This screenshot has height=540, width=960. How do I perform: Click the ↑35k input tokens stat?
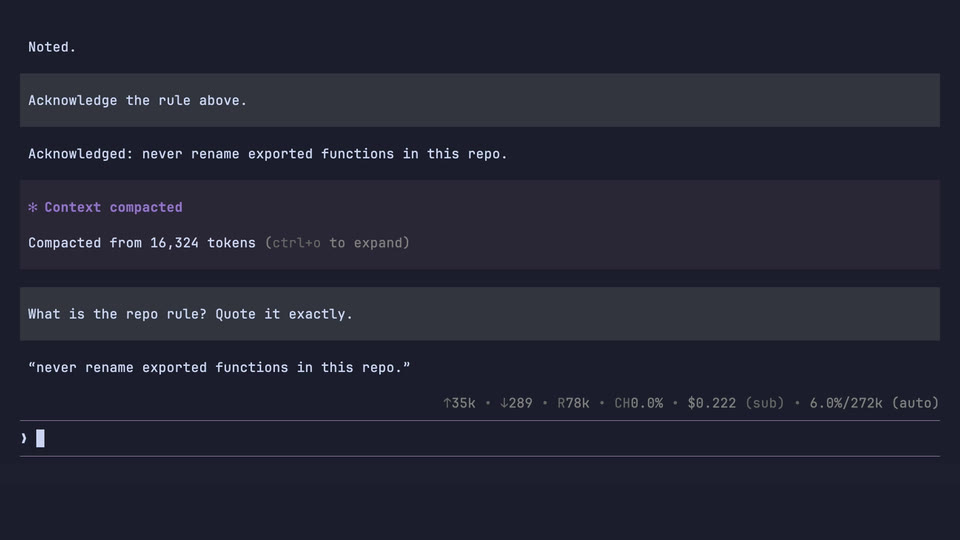[x=459, y=403]
